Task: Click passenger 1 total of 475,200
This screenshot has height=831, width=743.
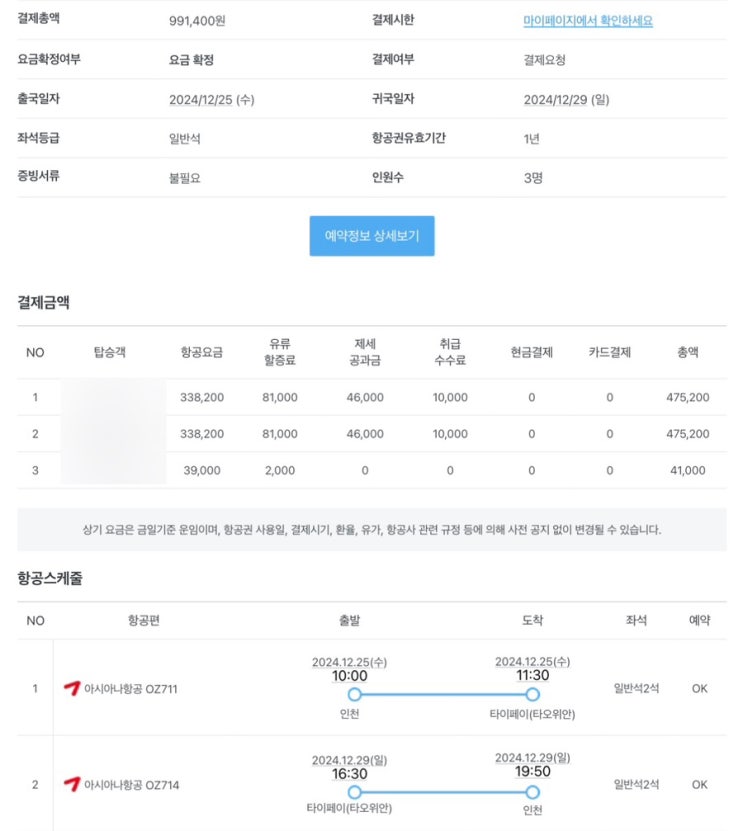Action: click(687, 397)
